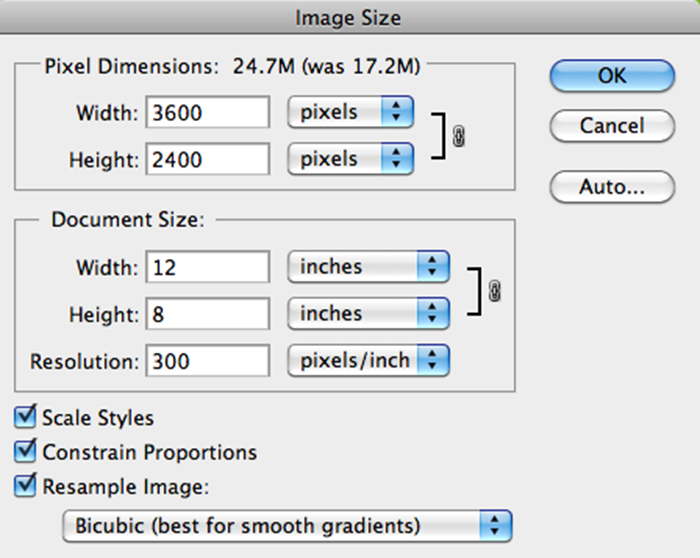This screenshot has height=558, width=700.
Task: Click the document Height field showing 8
Action: click(208, 314)
